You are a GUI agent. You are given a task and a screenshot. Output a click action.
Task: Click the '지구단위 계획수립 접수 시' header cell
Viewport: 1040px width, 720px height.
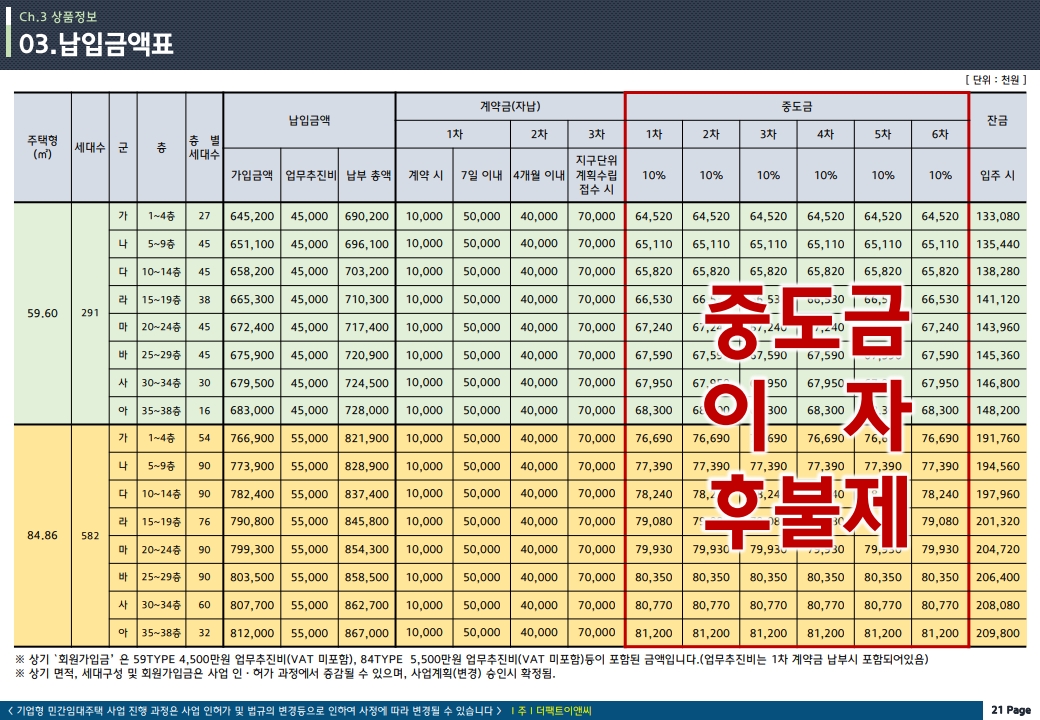click(x=596, y=175)
